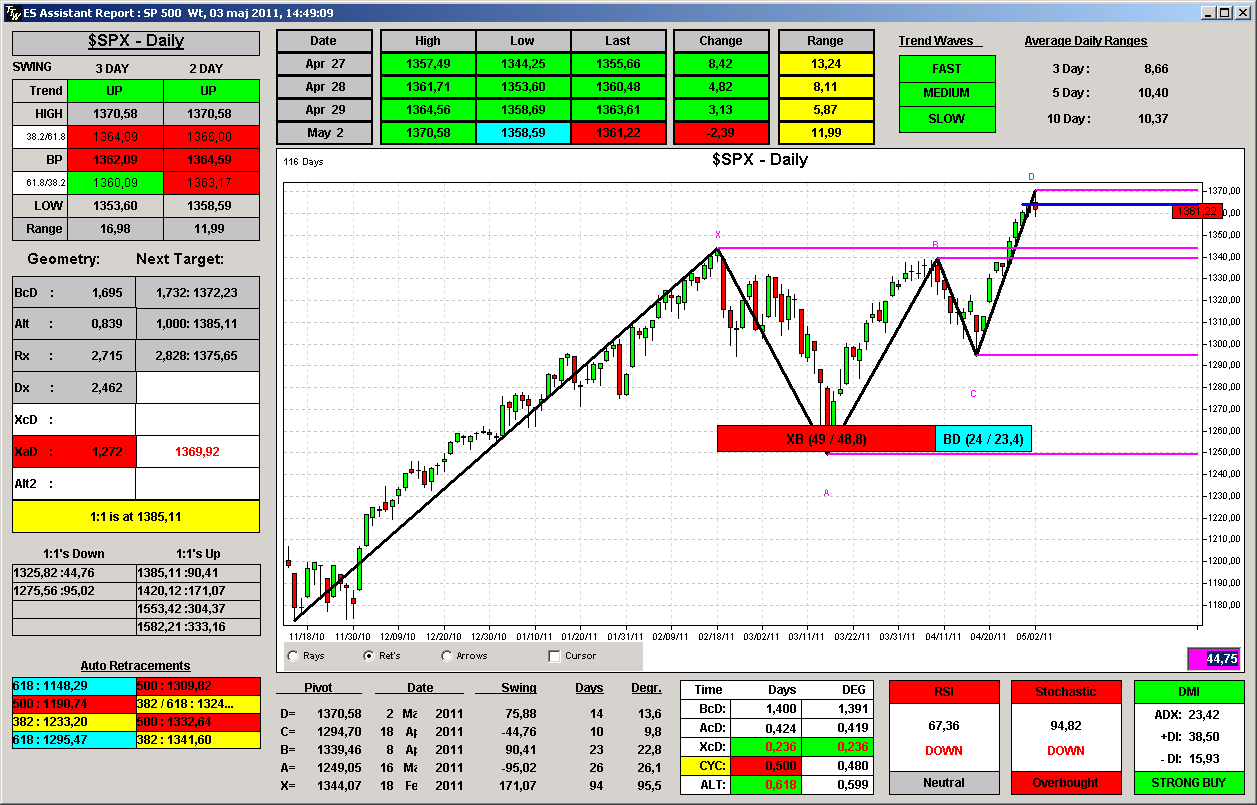
Task: Click the cyan BD (24 / 23,4) chart label
Action: coord(983,438)
